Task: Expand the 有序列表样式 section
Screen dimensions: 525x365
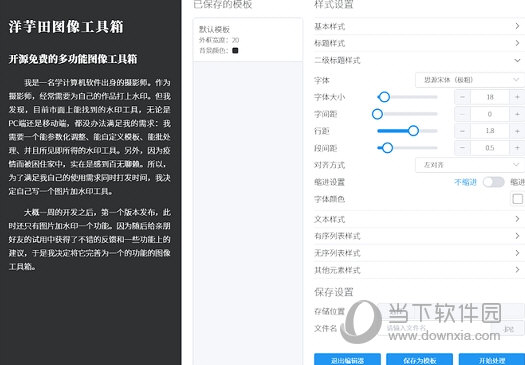Action: [x=419, y=236]
